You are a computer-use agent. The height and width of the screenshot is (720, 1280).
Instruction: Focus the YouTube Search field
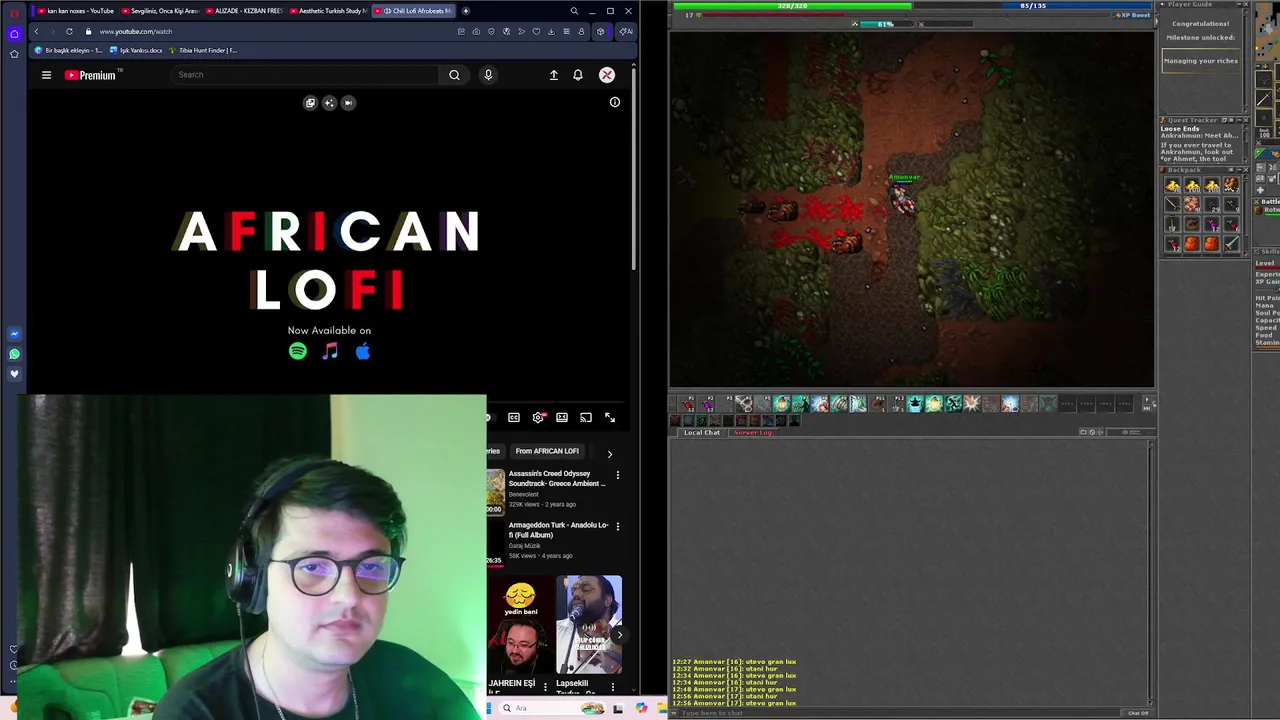(305, 75)
